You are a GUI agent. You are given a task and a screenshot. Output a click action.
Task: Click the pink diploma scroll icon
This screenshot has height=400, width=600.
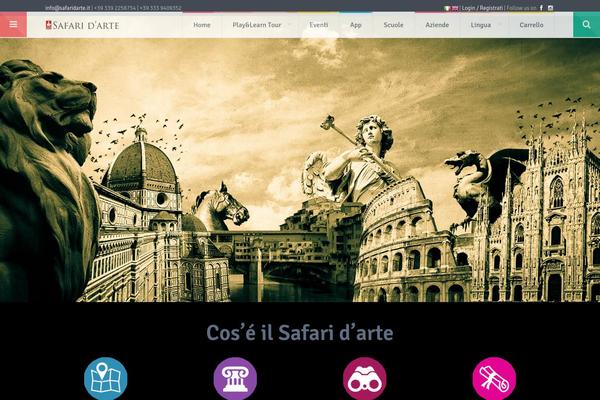[x=494, y=379]
